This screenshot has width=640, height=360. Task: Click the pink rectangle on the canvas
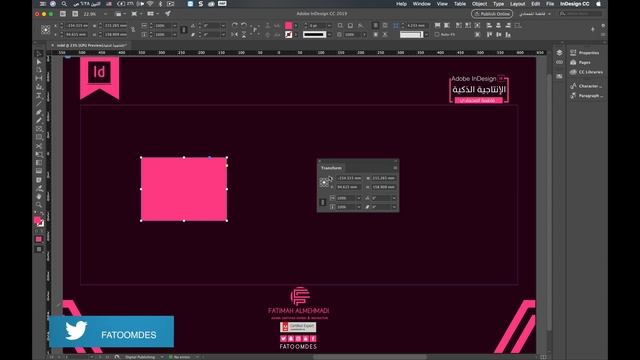[x=184, y=189]
